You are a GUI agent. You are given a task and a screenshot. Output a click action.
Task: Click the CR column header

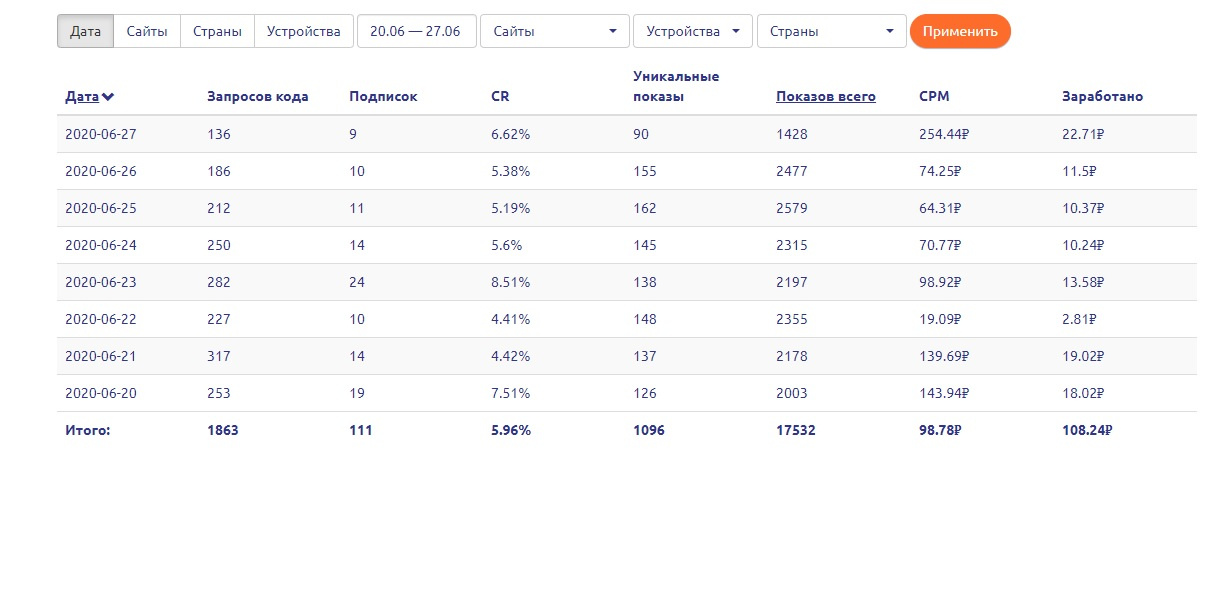tap(500, 97)
